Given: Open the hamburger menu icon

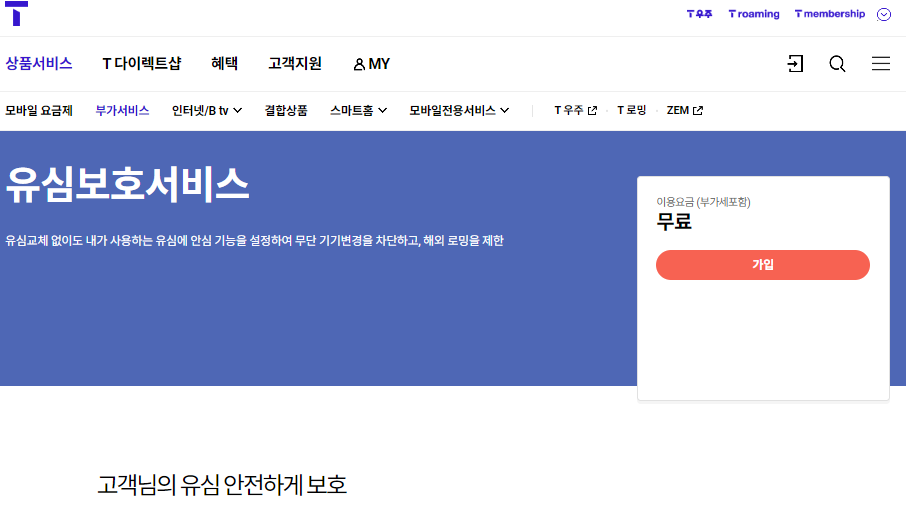Looking at the screenshot, I should [881, 64].
